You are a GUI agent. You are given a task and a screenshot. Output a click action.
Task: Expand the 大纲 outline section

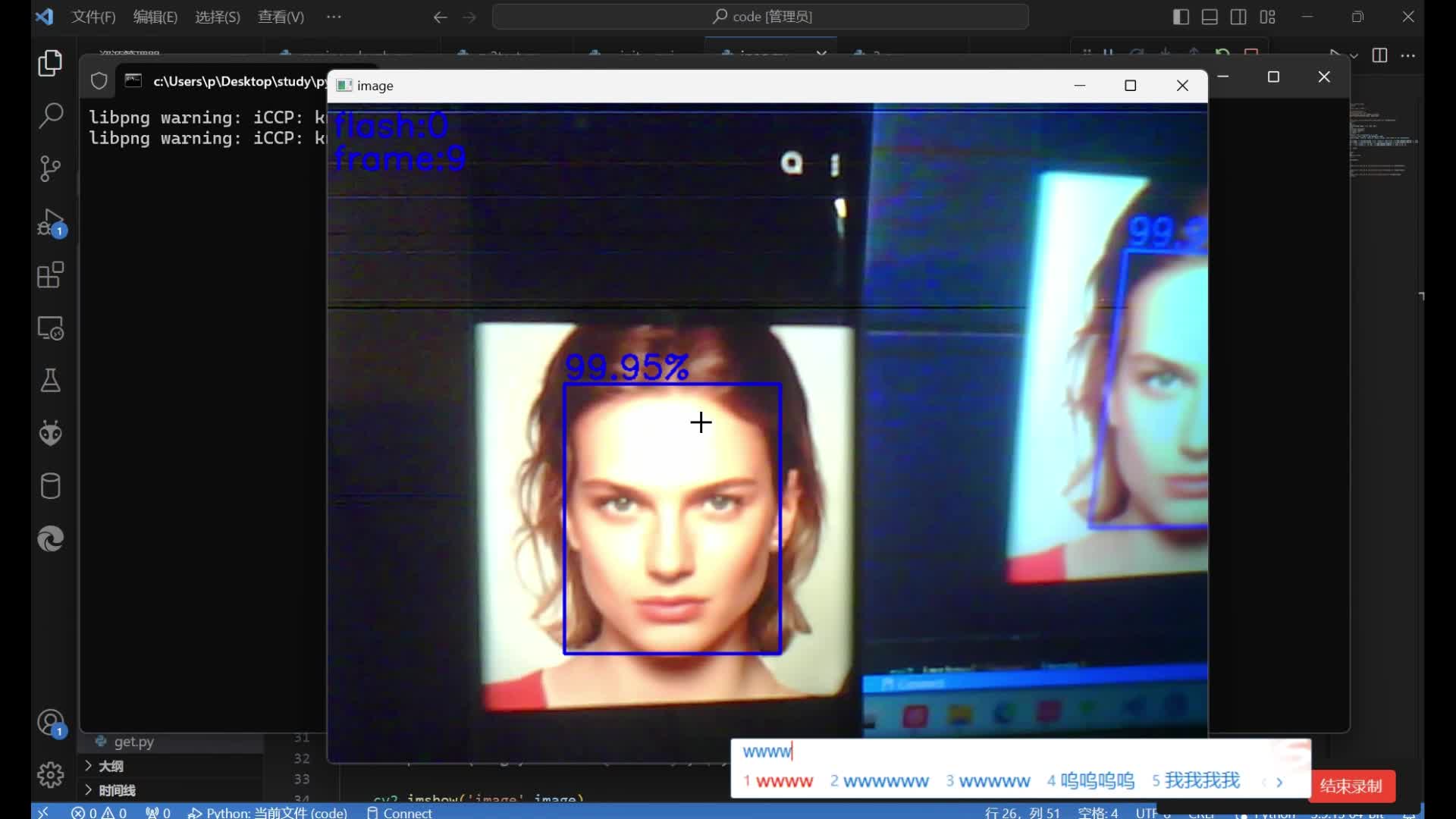110,766
